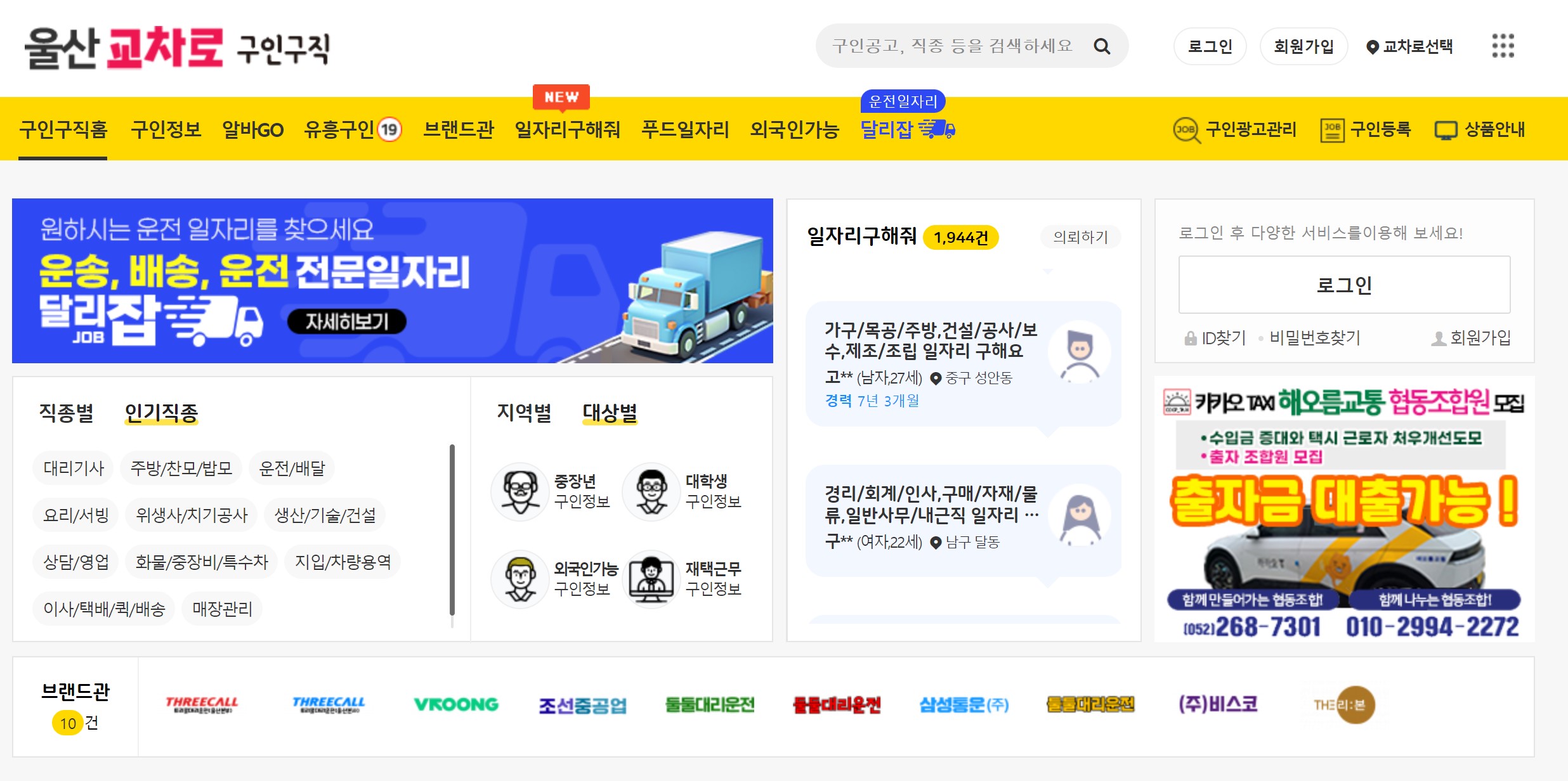Open 재택근무 구인정보 avatar icon
The width and height of the screenshot is (1568, 781).
[x=651, y=579]
